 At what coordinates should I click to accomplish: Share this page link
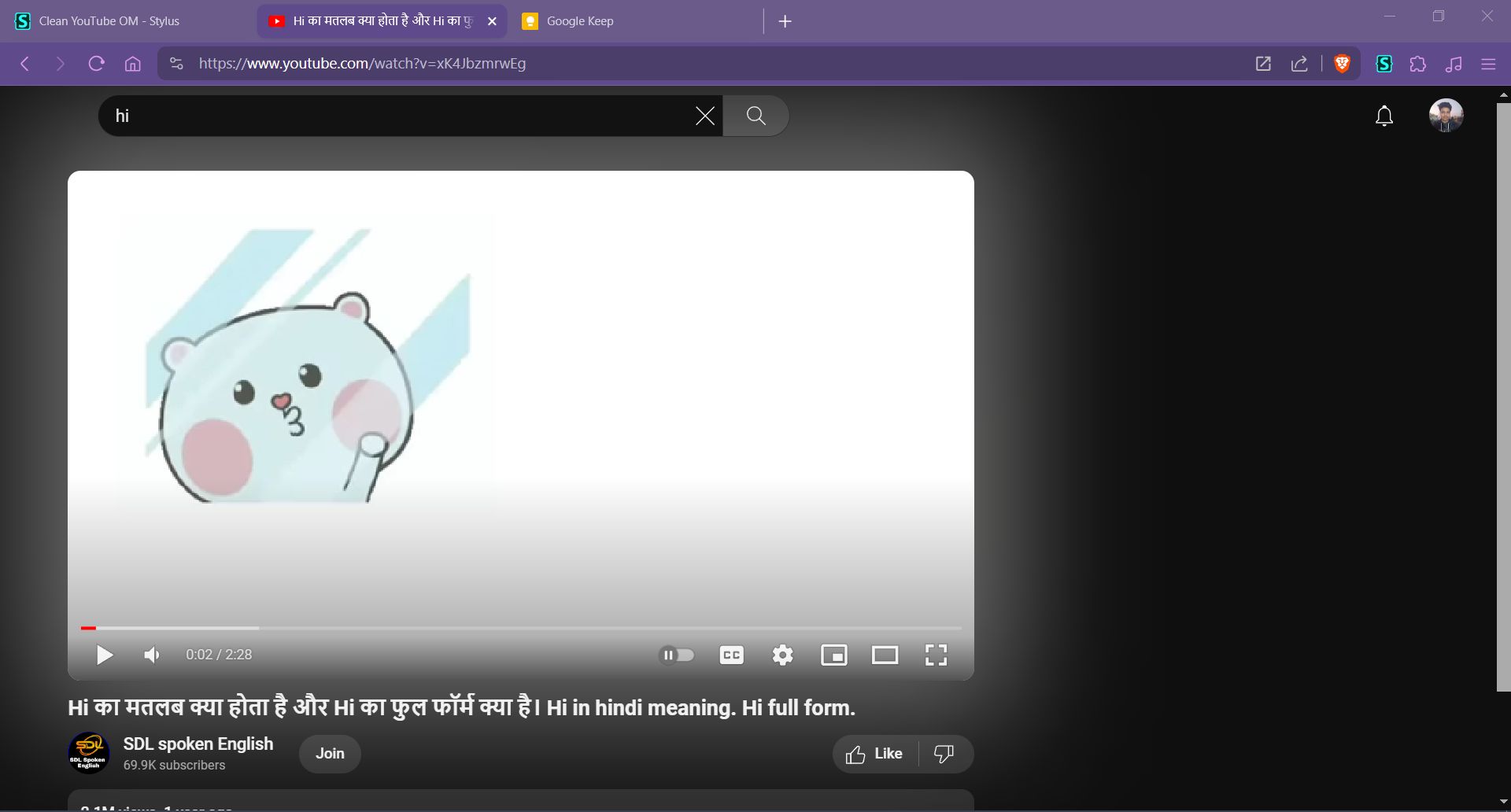(1300, 64)
